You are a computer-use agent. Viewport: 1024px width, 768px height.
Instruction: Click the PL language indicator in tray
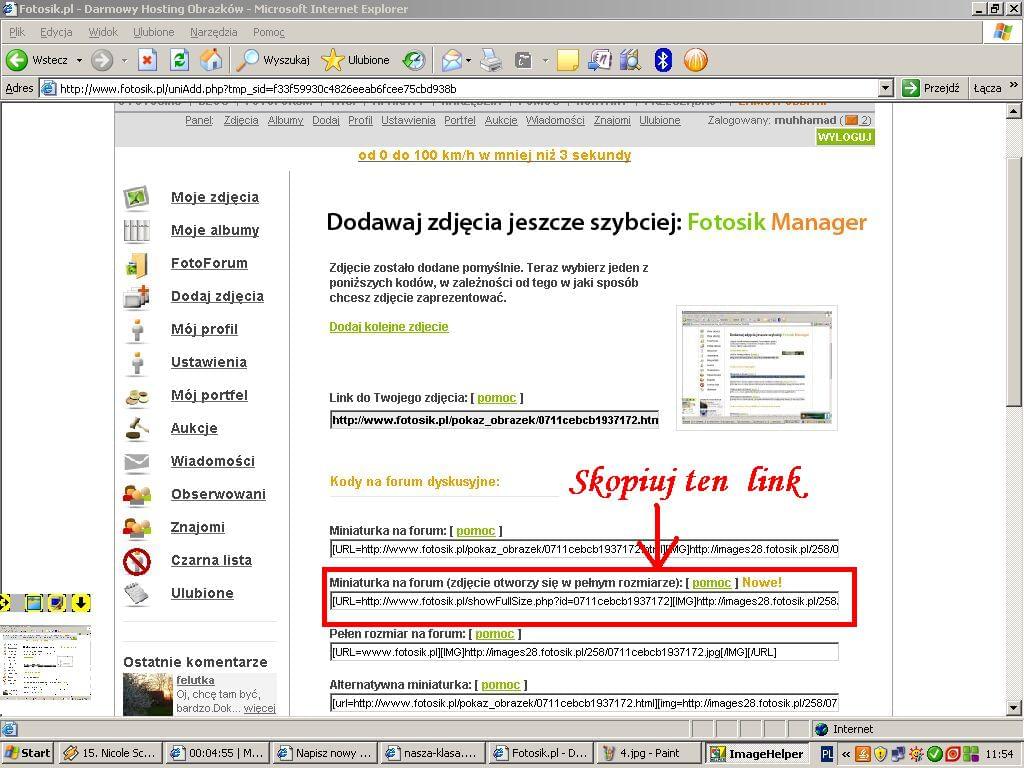click(x=827, y=753)
